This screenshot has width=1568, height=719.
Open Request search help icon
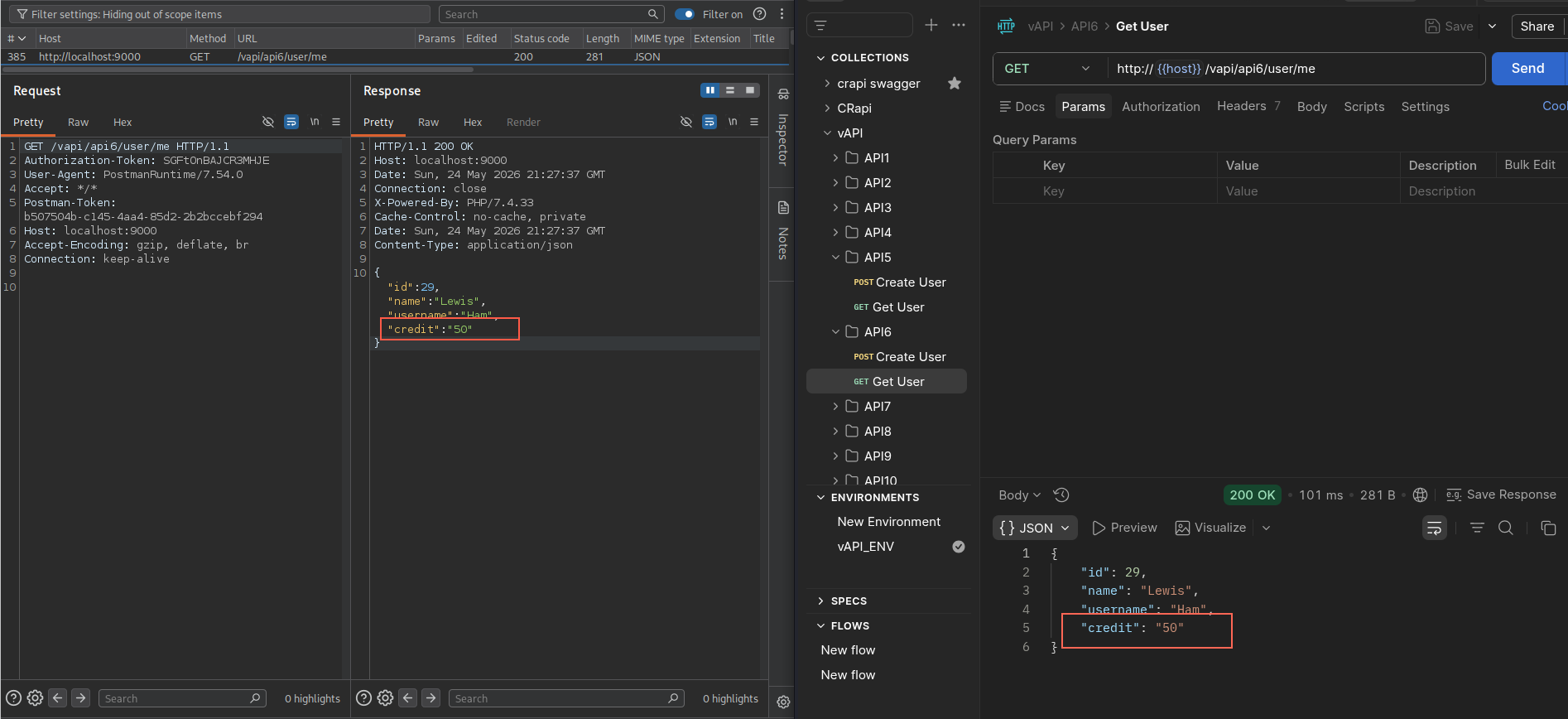[x=13, y=698]
